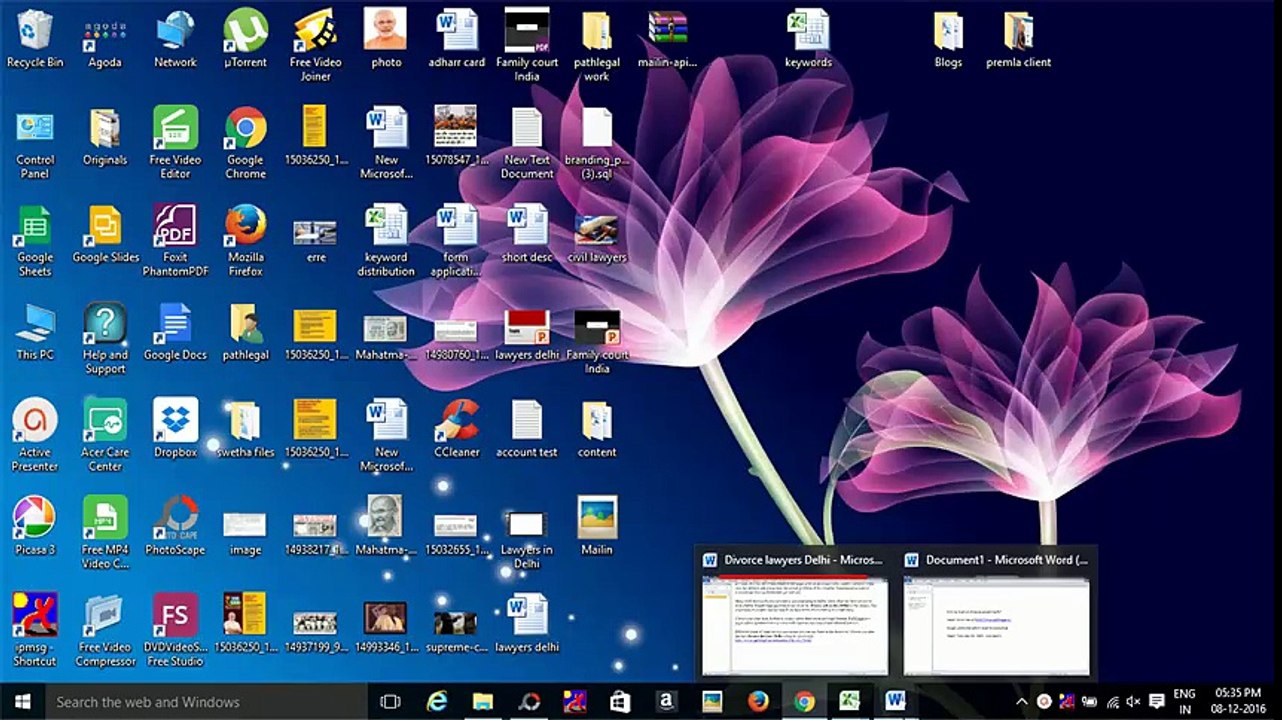Select the photo image file
This screenshot has width=1282, height=720.
[x=386, y=40]
